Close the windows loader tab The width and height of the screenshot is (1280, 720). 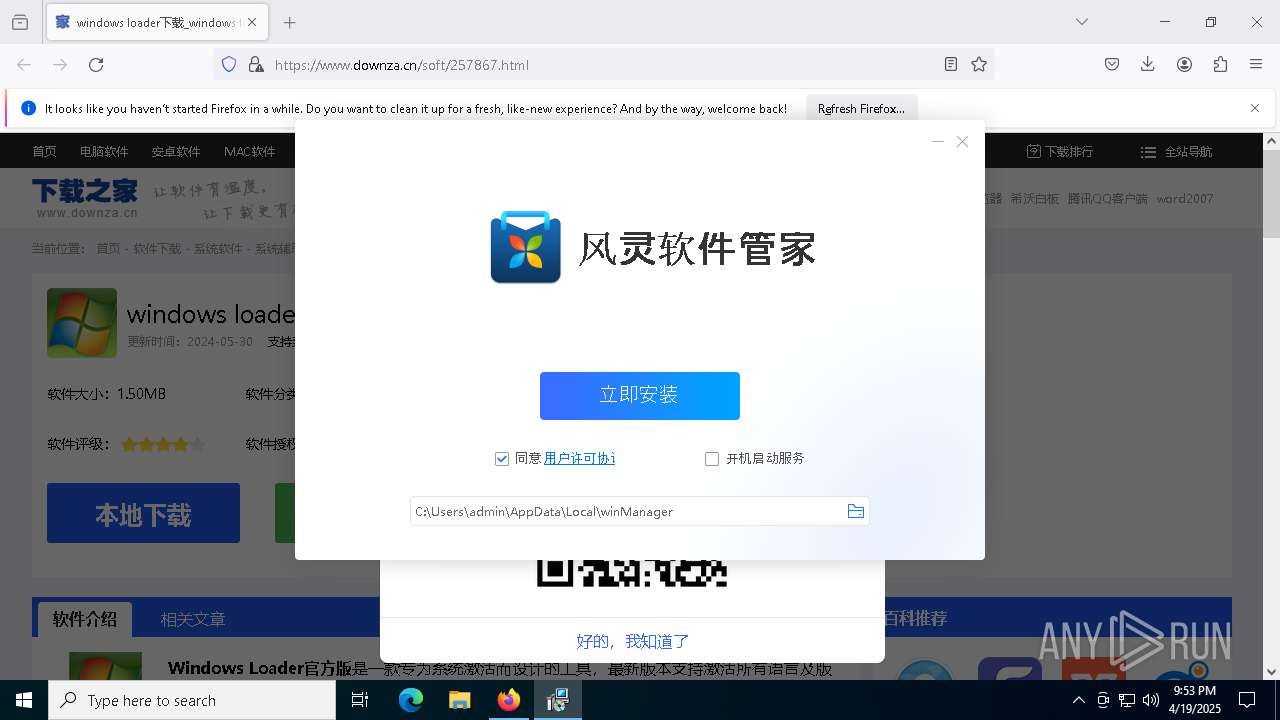[252, 22]
